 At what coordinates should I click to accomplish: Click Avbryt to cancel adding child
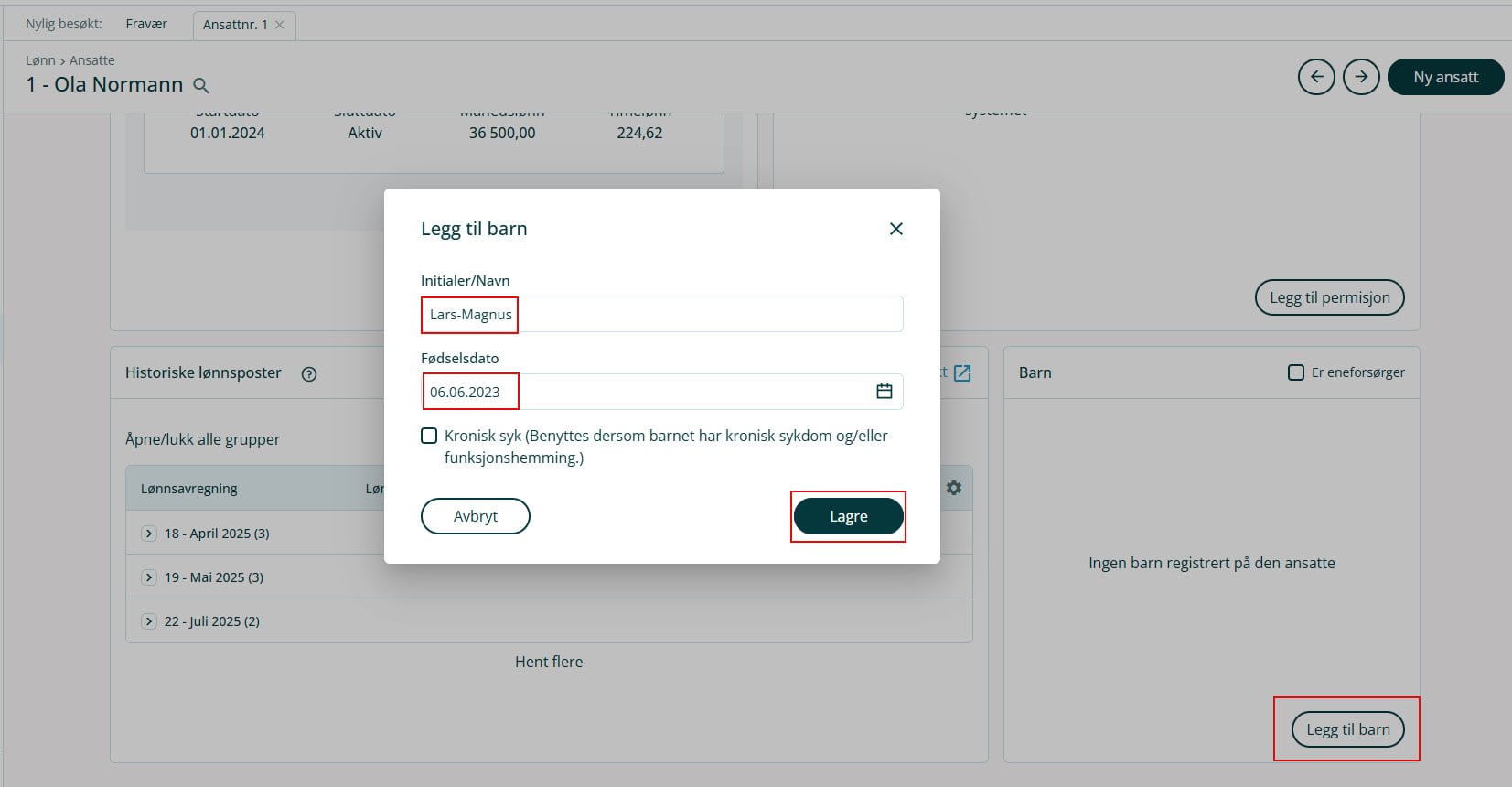pos(475,516)
